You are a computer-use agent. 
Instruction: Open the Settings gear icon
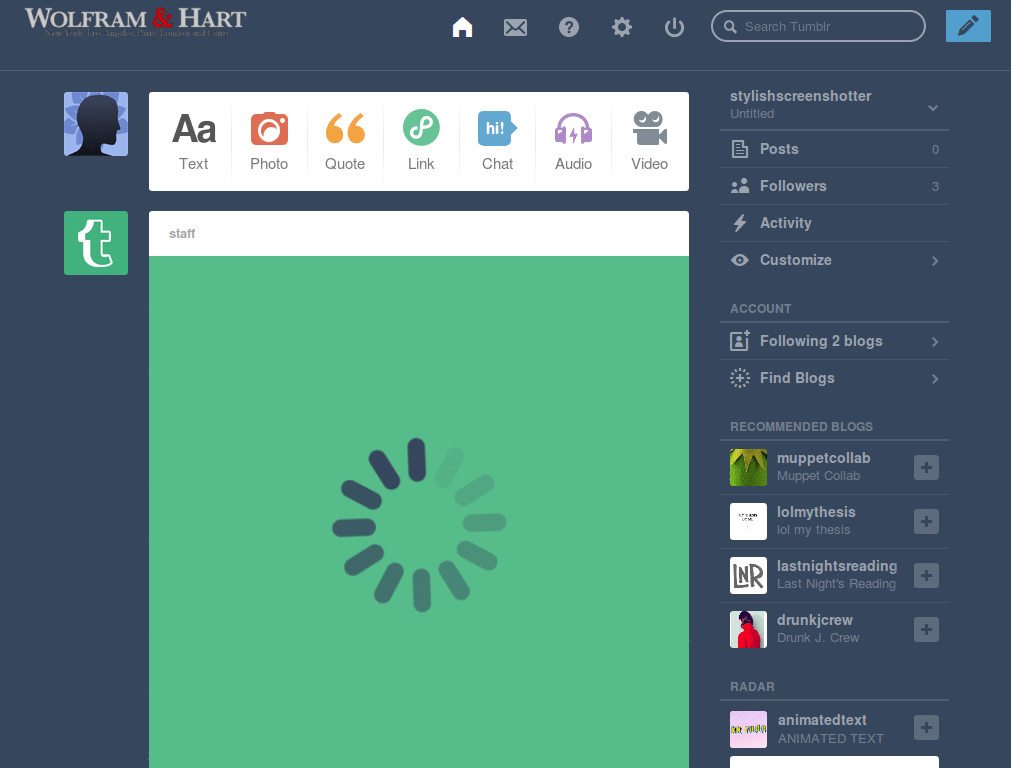pos(621,27)
